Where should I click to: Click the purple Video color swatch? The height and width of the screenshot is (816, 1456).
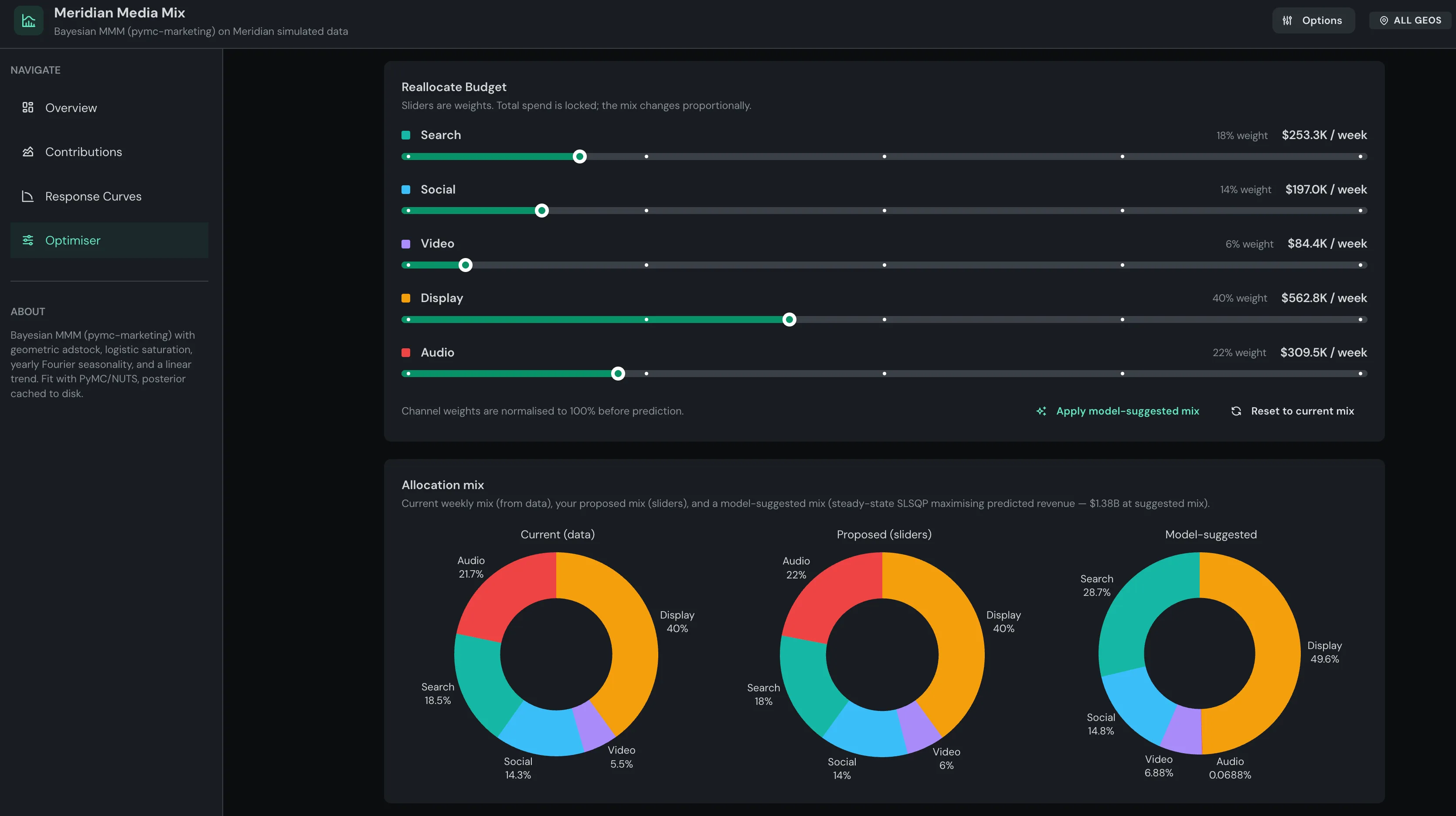[x=406, y=244]
